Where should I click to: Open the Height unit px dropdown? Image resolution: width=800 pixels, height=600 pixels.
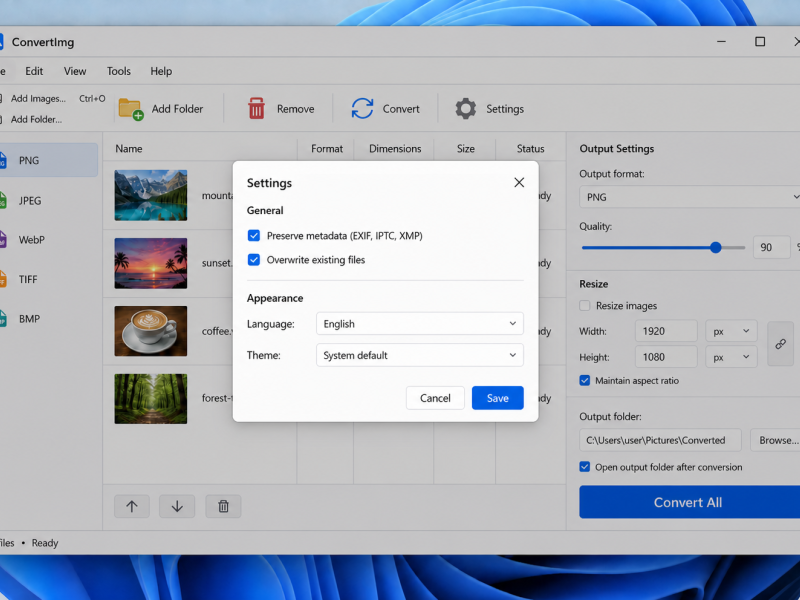(x=731, y=357)
